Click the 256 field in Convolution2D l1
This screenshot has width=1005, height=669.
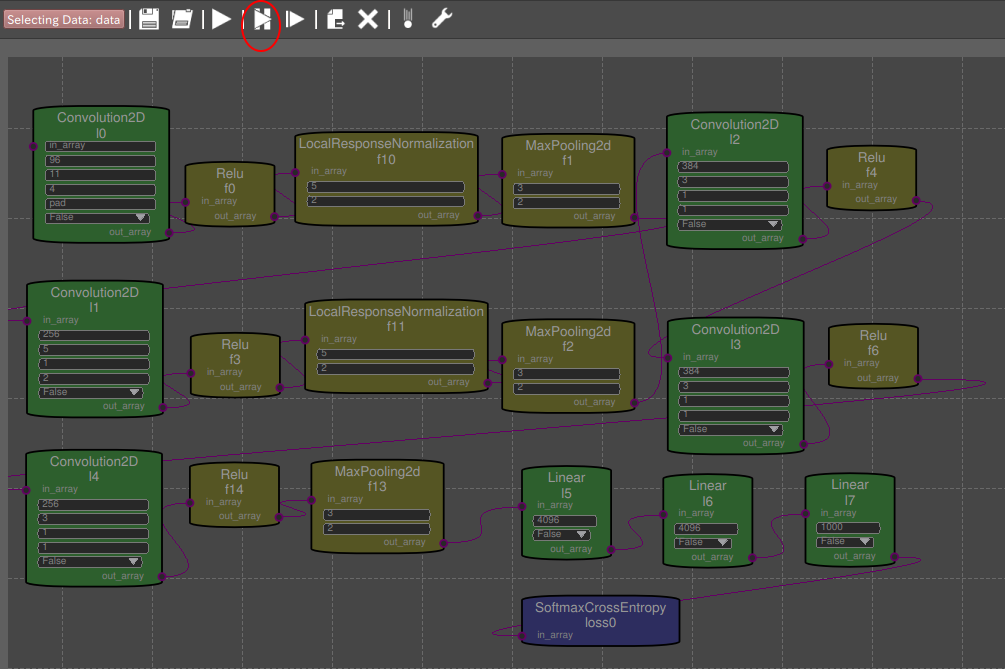click(x=94, y=334)
